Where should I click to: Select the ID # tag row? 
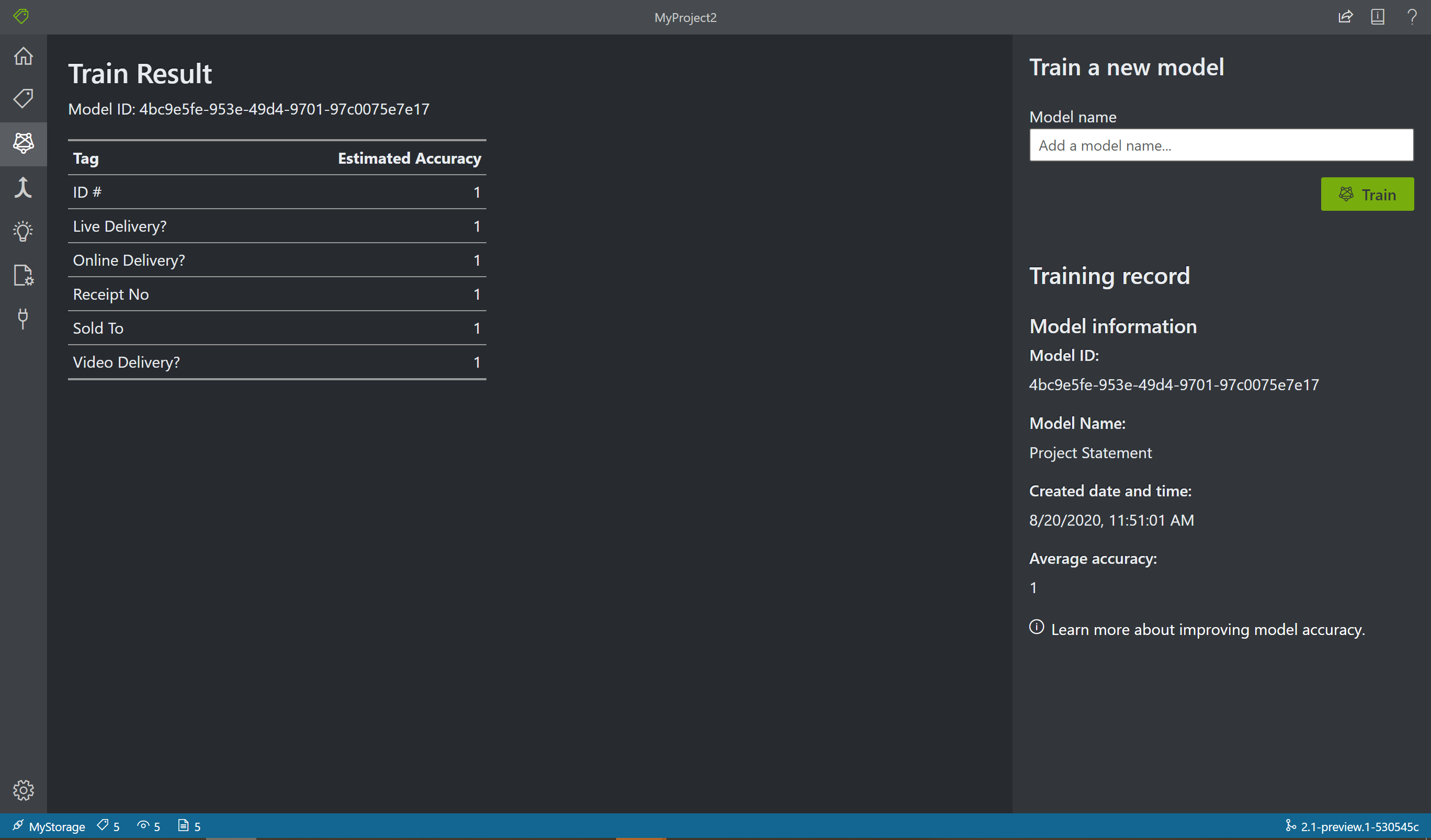[x=278, y=191]
